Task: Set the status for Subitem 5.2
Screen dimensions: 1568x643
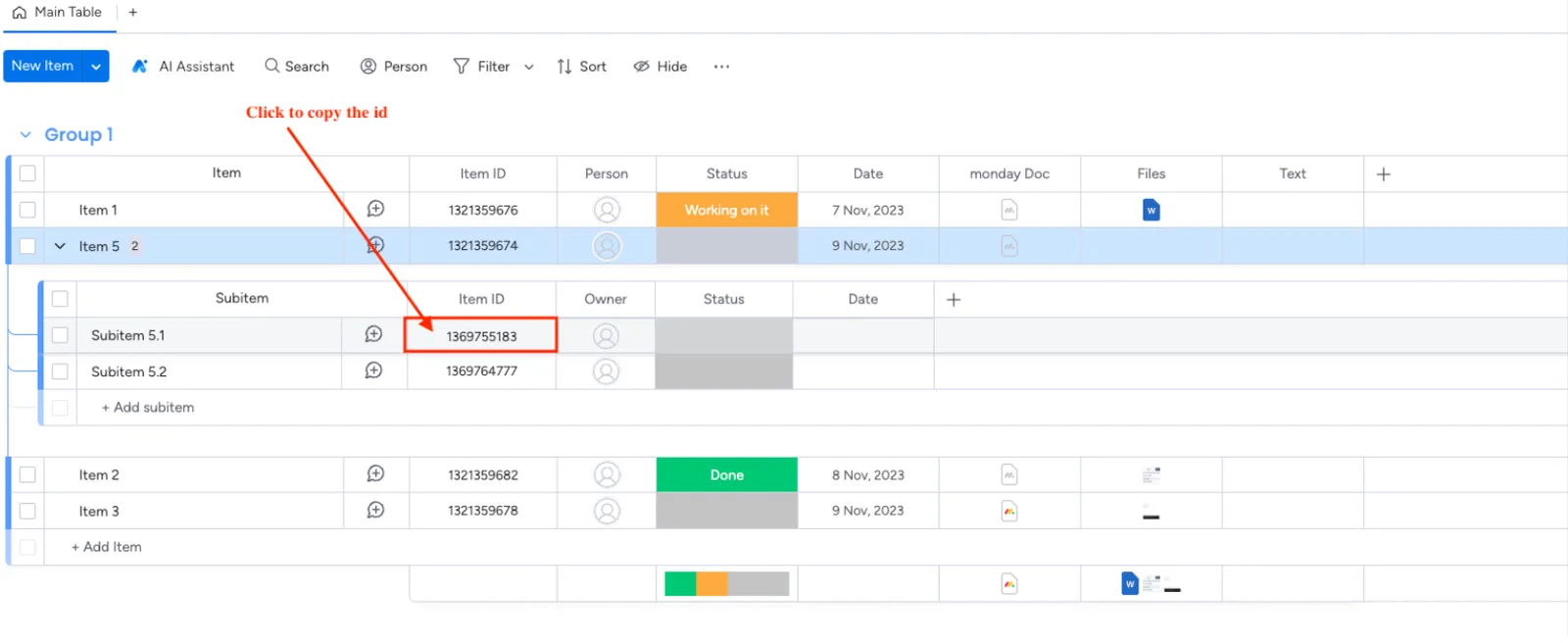Action: coord(724,371)
